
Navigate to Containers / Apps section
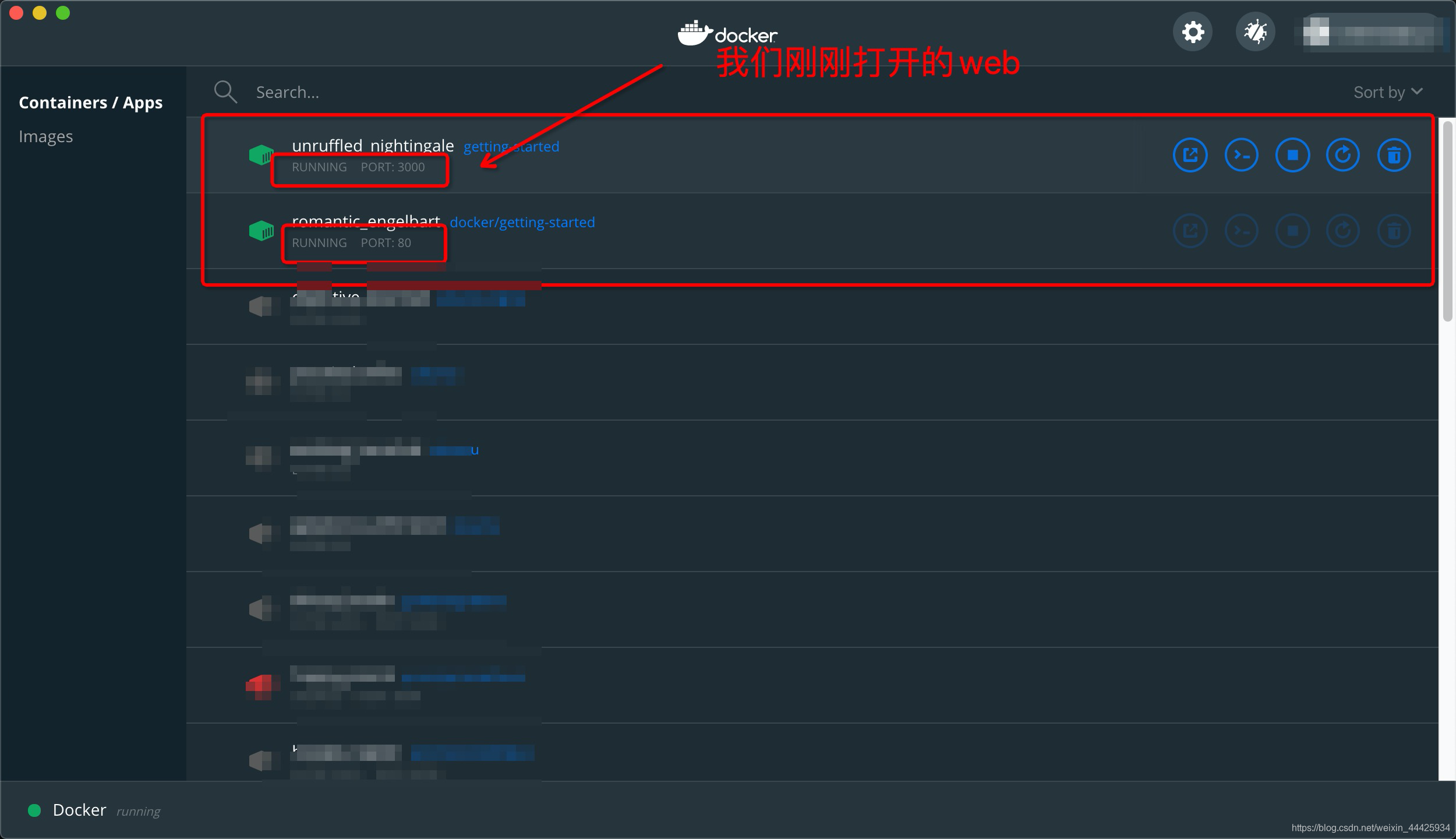pyautogui.click(x=90, y=102)
